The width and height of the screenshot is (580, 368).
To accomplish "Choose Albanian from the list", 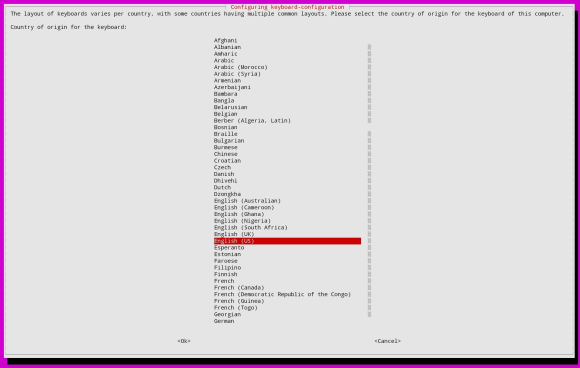I will coord(227,47).
